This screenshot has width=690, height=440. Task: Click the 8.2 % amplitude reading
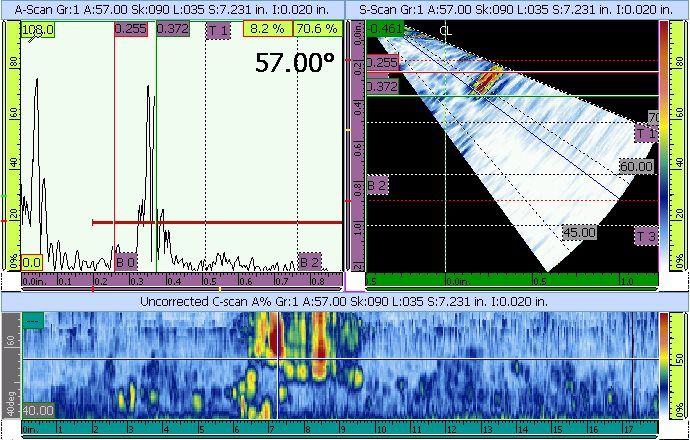[268, 29]
